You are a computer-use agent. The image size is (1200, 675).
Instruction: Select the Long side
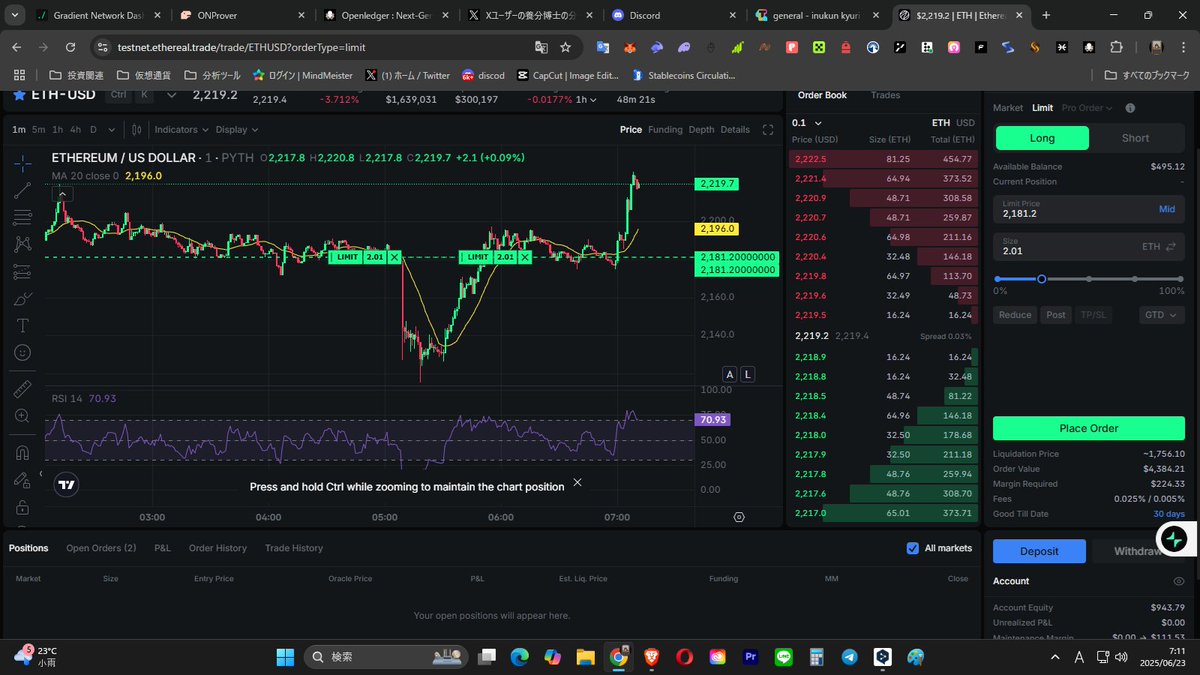pyautogui.click(x=1042, y=138)
